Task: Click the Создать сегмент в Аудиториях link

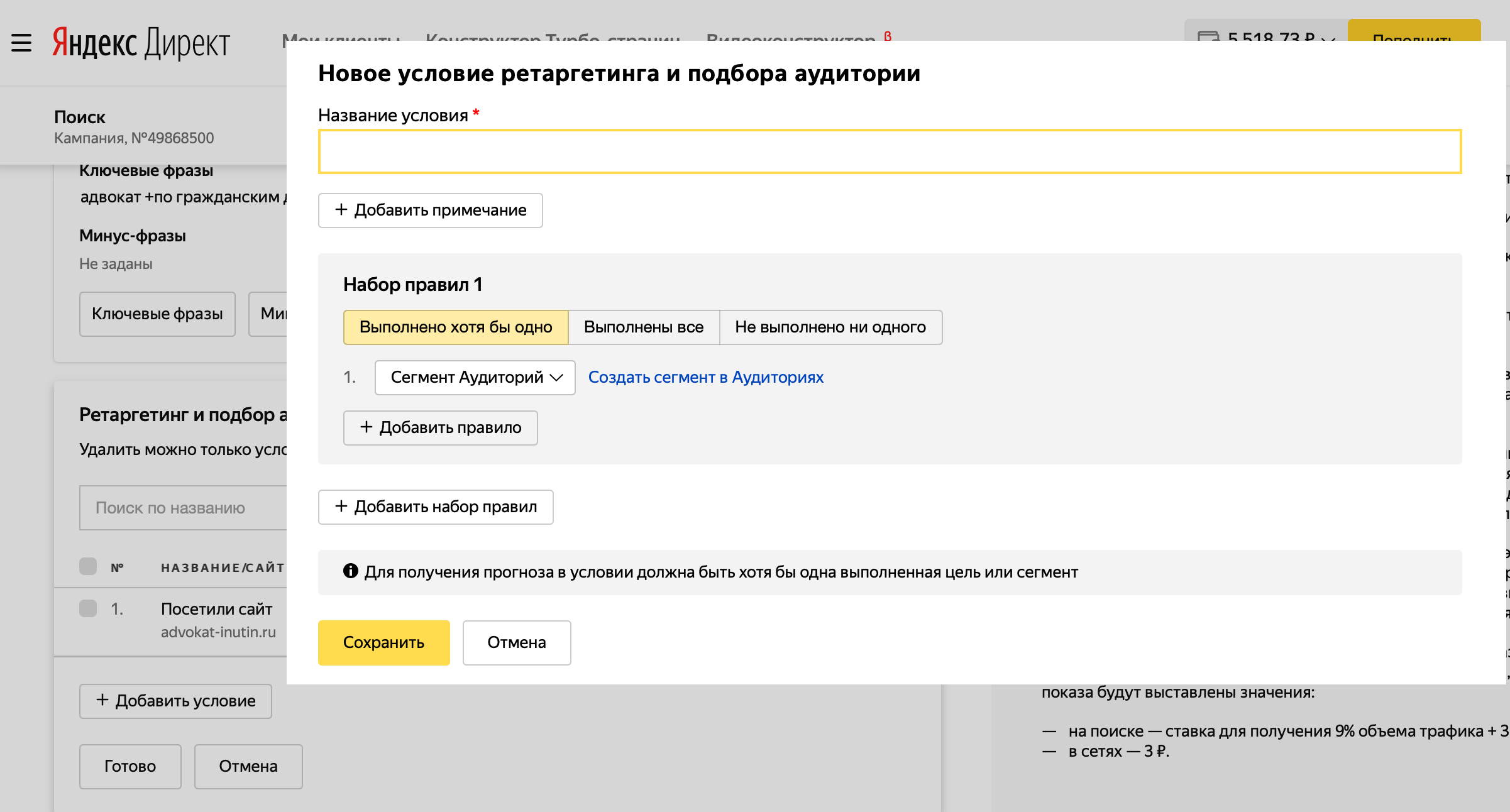Action: 705,377
